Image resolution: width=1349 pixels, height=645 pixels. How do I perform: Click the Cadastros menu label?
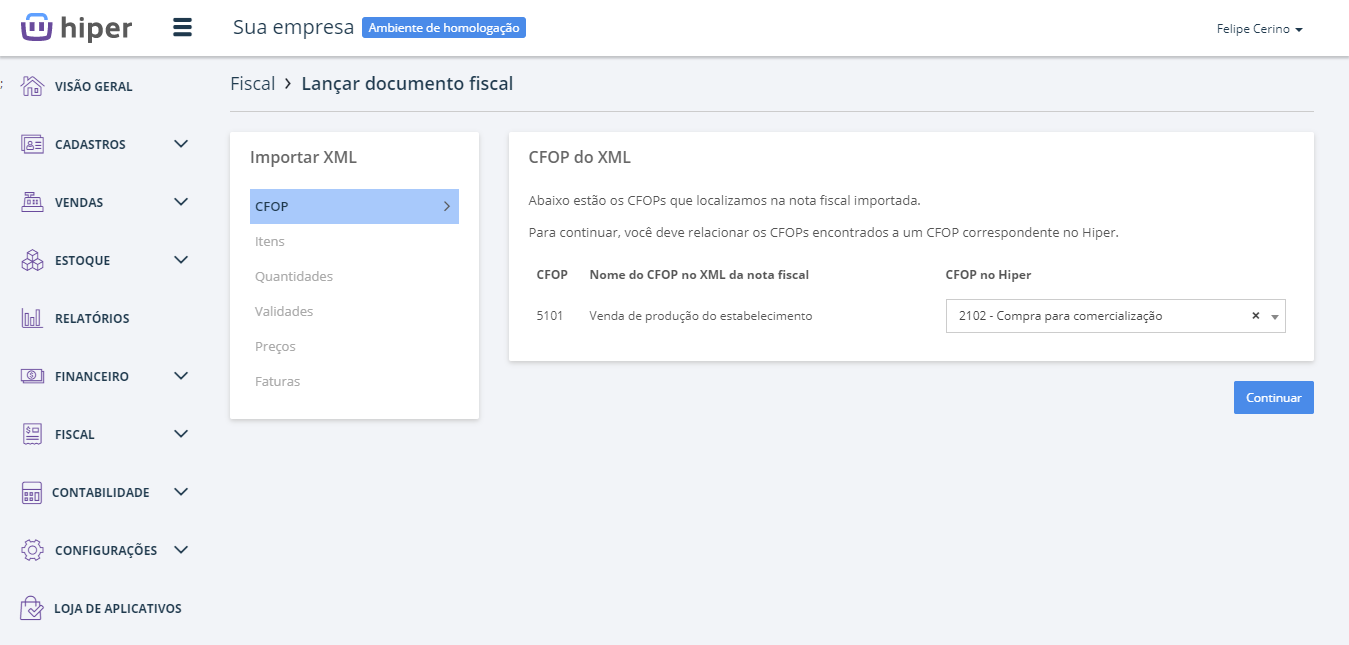(90, 145)
